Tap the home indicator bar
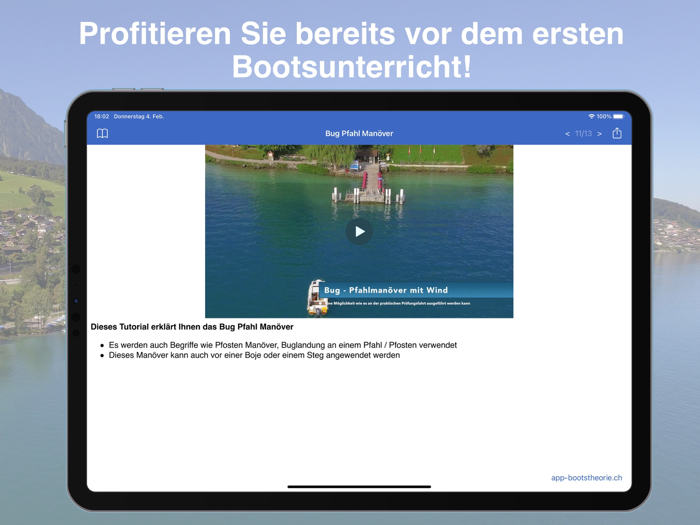The image size is (700, 525). point(359,487)
